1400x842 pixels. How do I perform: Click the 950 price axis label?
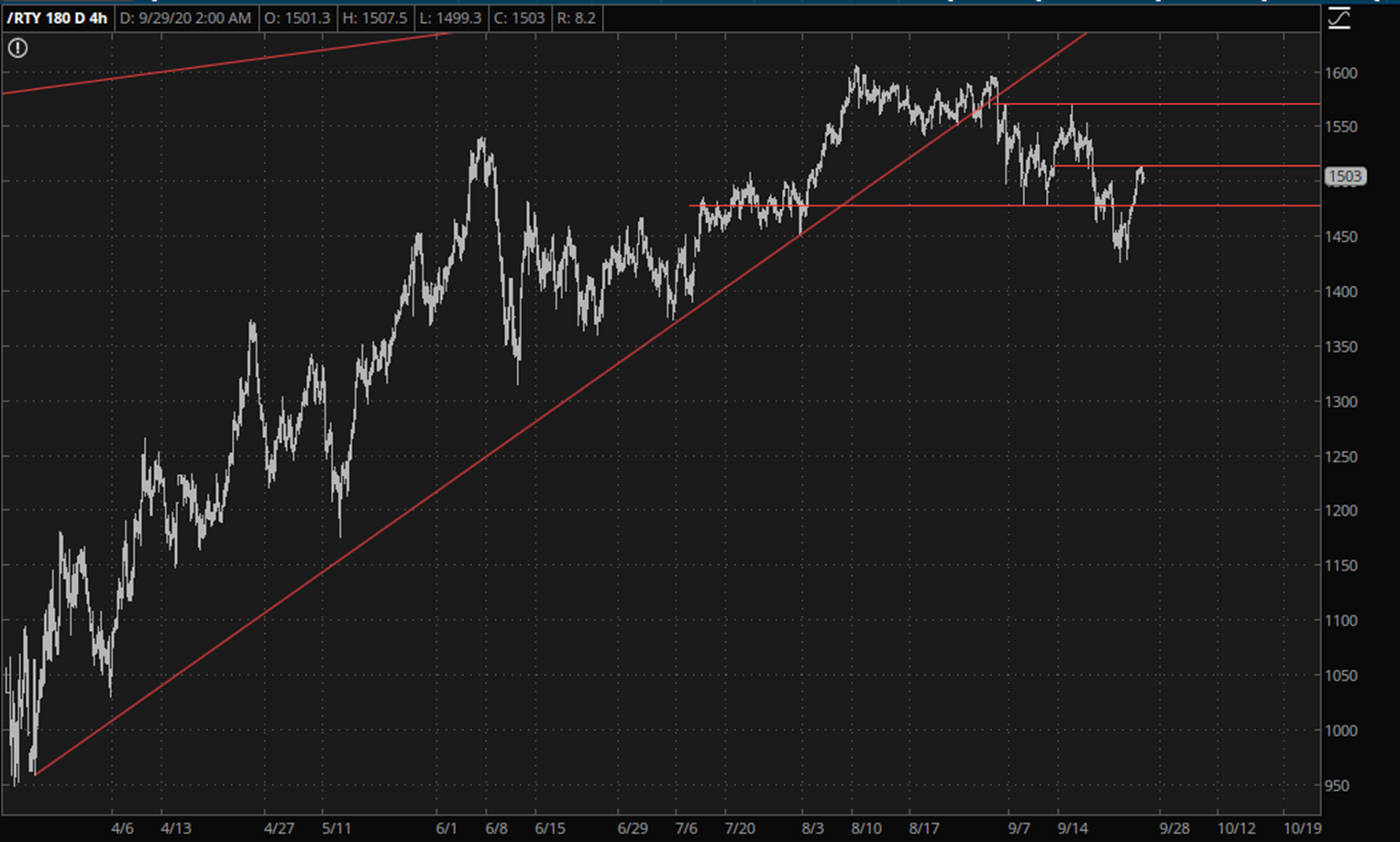(x=1337, y=785)
